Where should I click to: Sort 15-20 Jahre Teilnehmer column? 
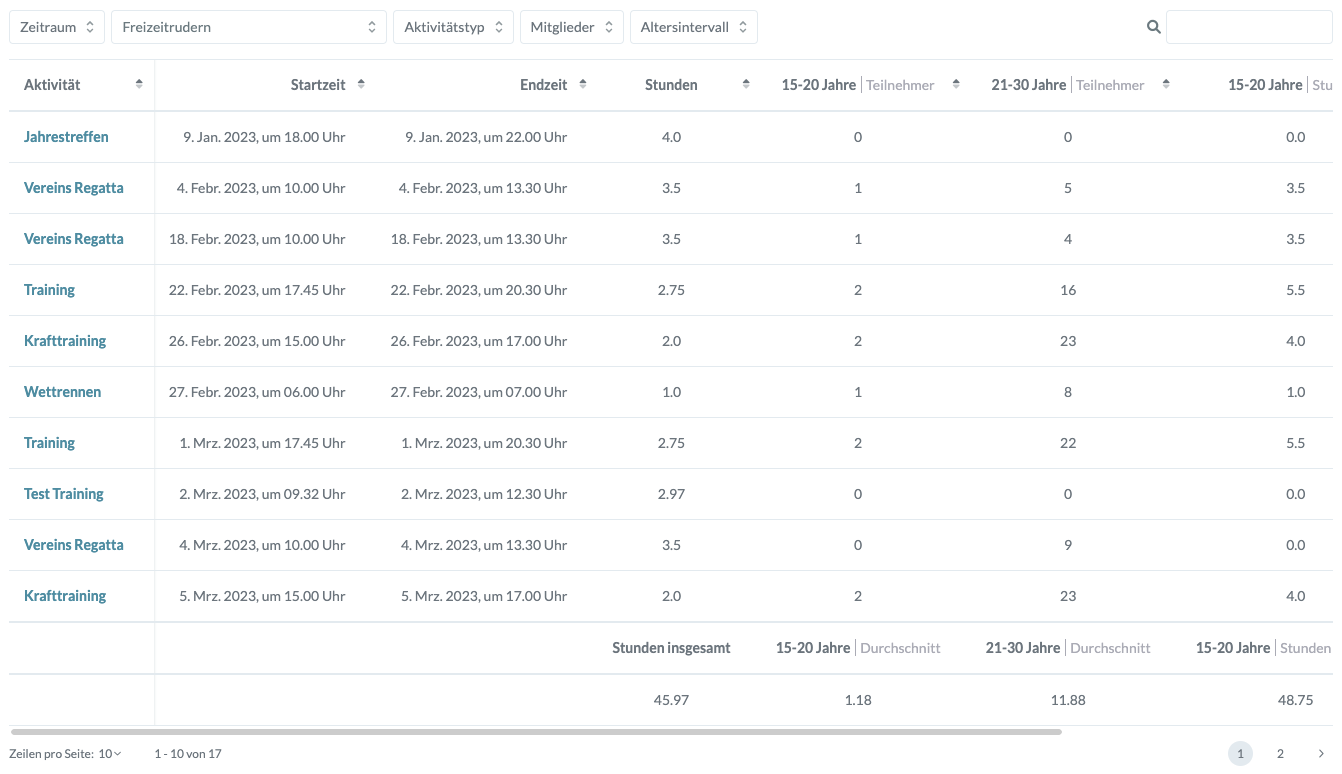click(956, 85)
